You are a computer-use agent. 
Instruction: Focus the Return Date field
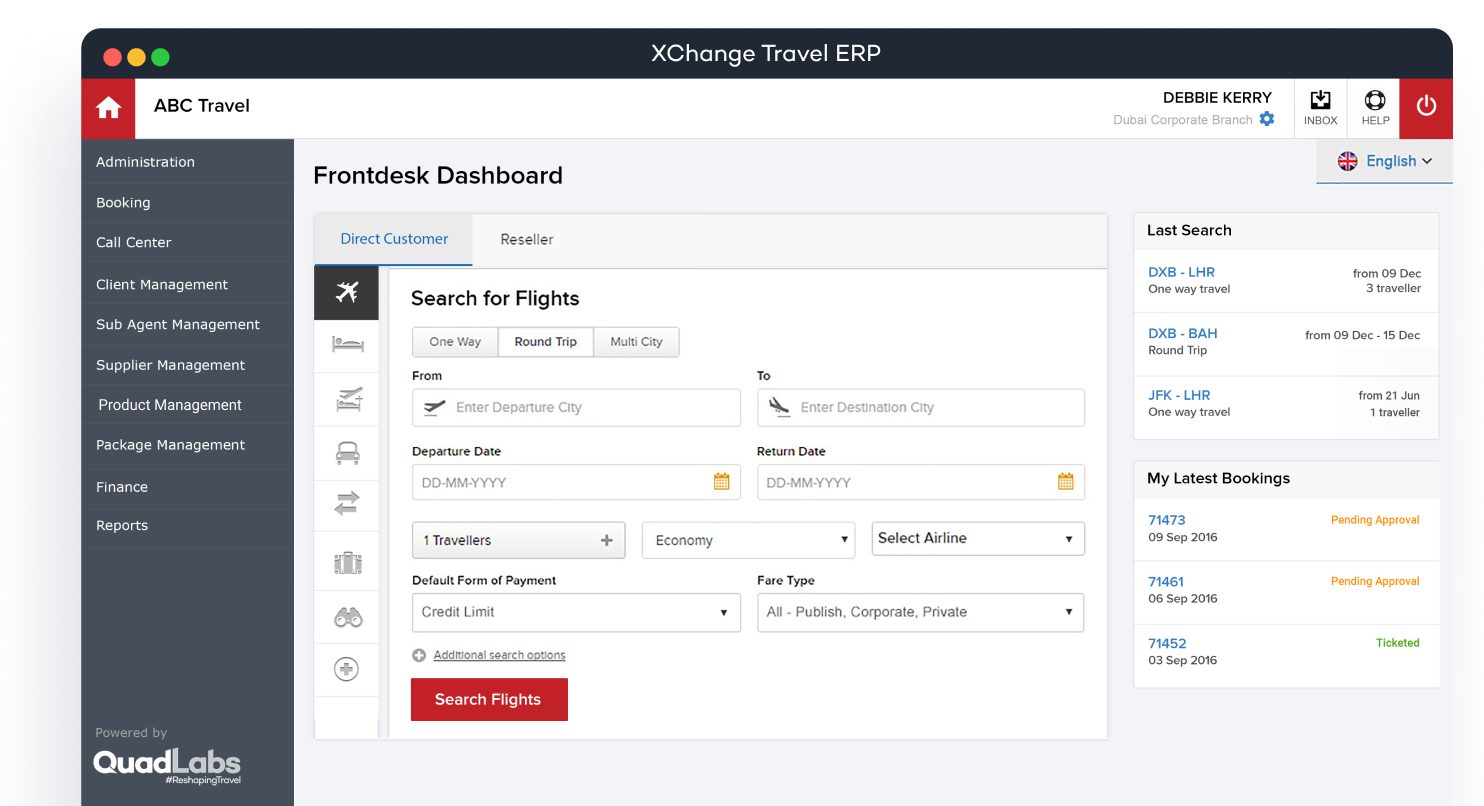pyautogui.click(x=920, y=482)
